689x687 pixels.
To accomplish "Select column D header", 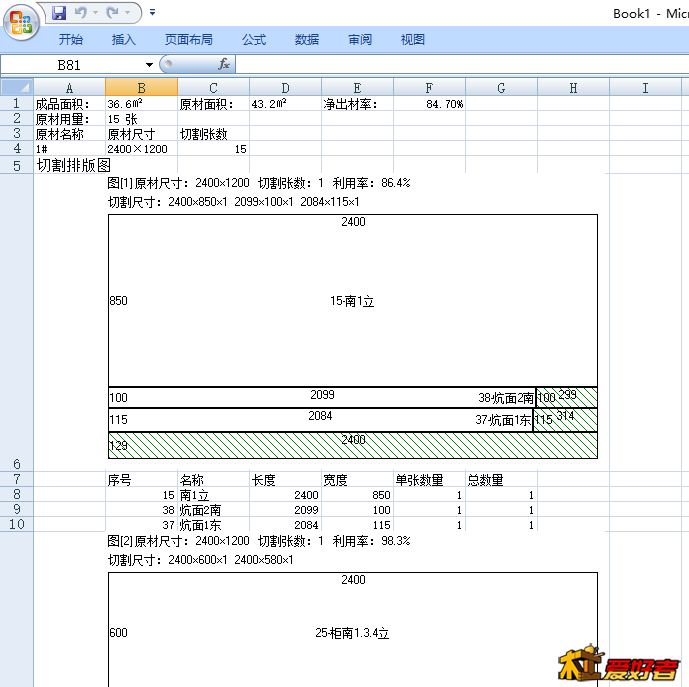I will (x=285, y=87).
